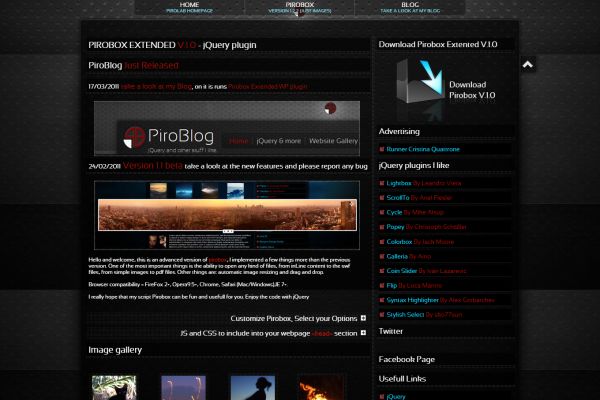
Task: Open the girl silhouette gallery thumbnail
Action: [x=253, y=387]
